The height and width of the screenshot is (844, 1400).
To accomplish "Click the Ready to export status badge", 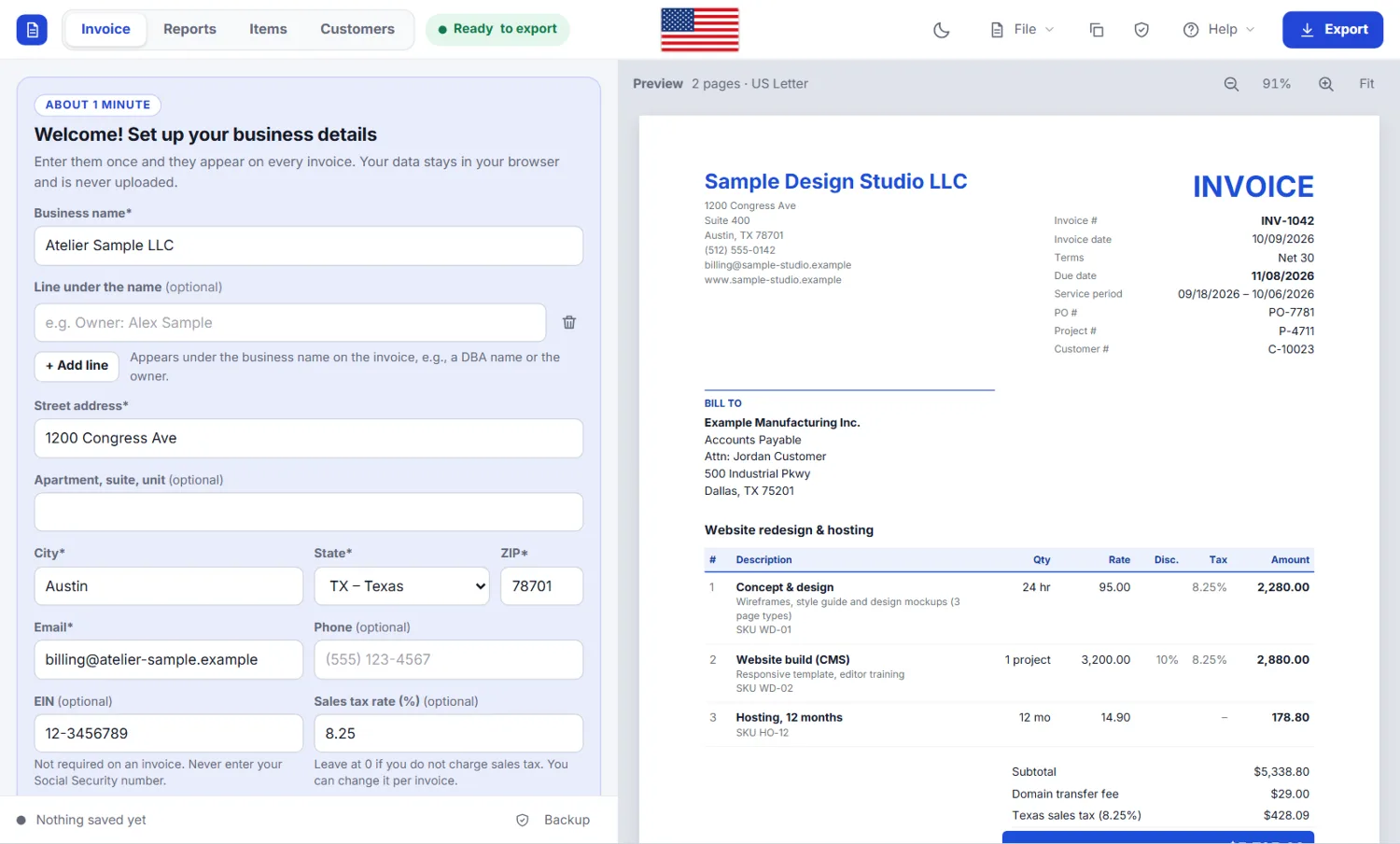I will click(x=497, y=29).
